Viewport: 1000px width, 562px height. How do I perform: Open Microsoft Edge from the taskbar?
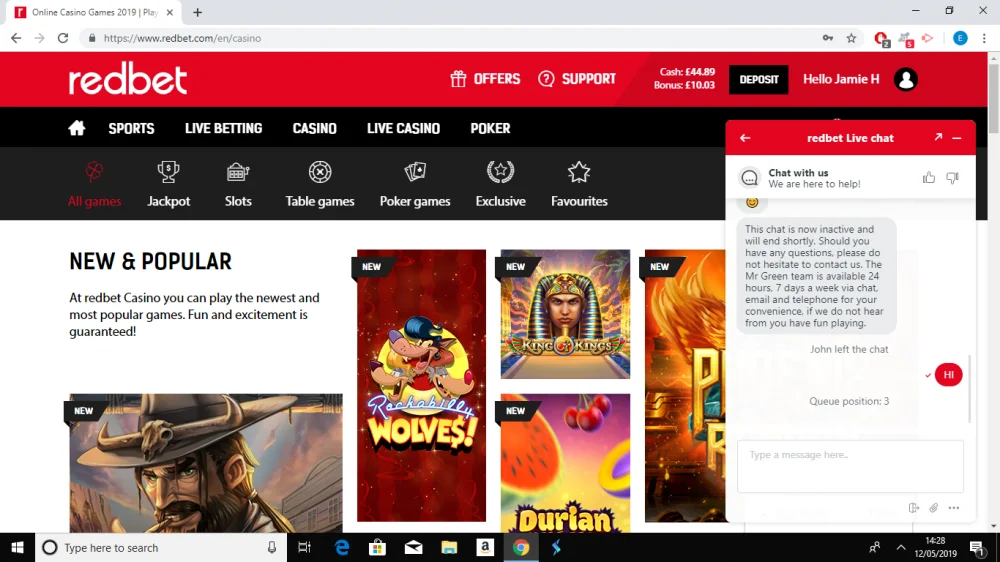click(x=342, y=547)
